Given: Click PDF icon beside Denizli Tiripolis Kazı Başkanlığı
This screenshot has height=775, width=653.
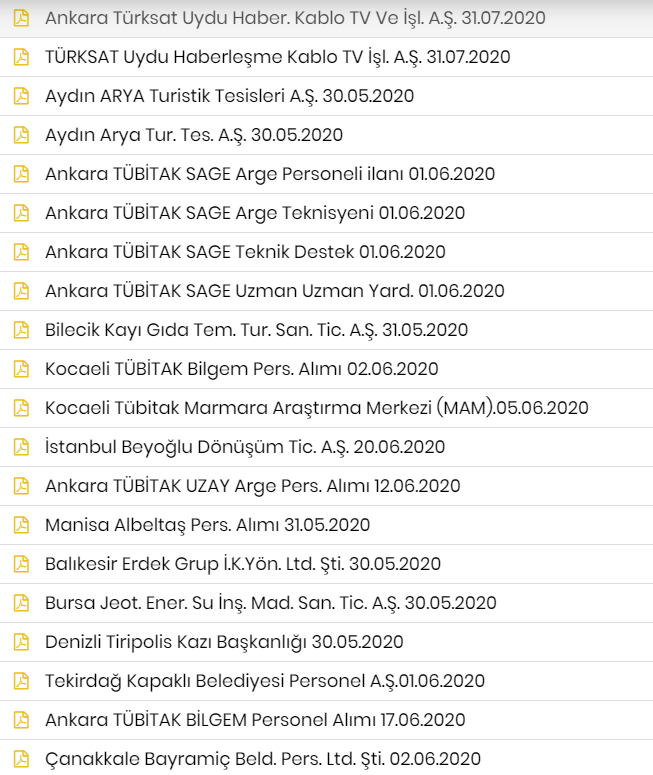Looking at the screenshot, I should 21,642.
